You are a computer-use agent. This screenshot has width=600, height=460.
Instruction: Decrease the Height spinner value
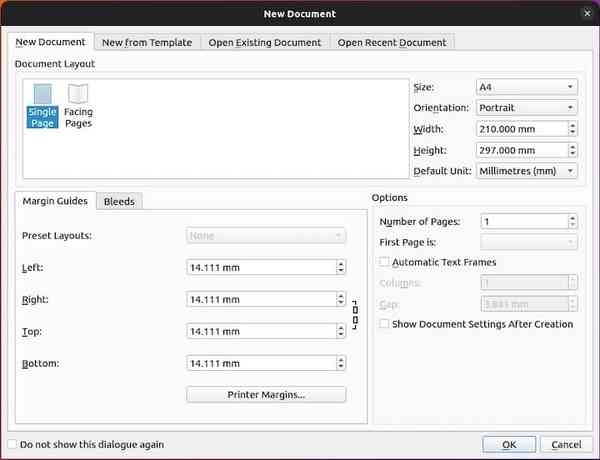571,154
